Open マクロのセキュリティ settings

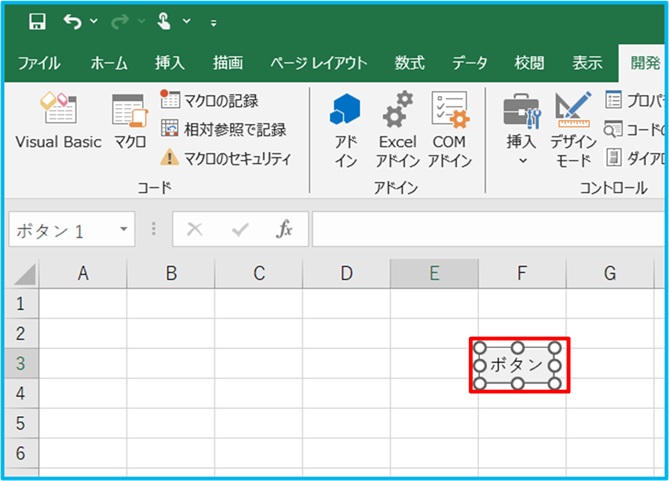225,158
